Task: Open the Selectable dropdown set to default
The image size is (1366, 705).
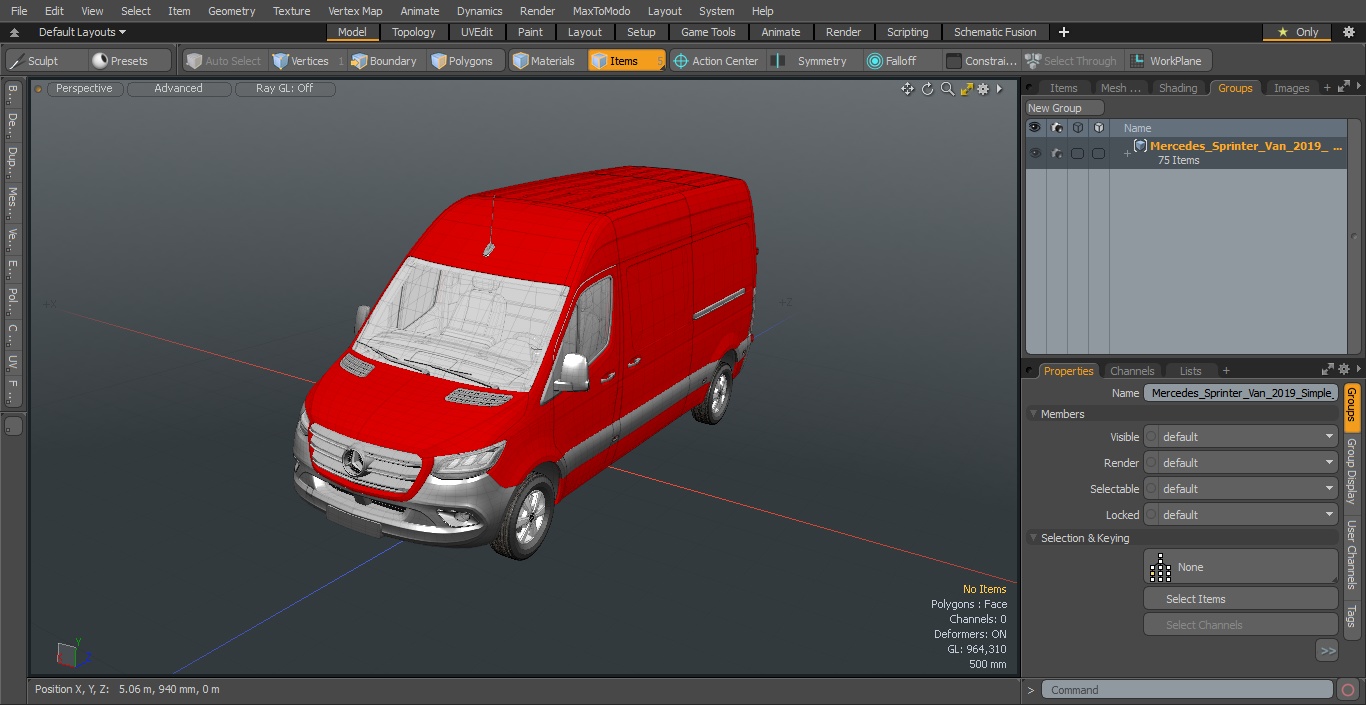Action: point(1248,489)
